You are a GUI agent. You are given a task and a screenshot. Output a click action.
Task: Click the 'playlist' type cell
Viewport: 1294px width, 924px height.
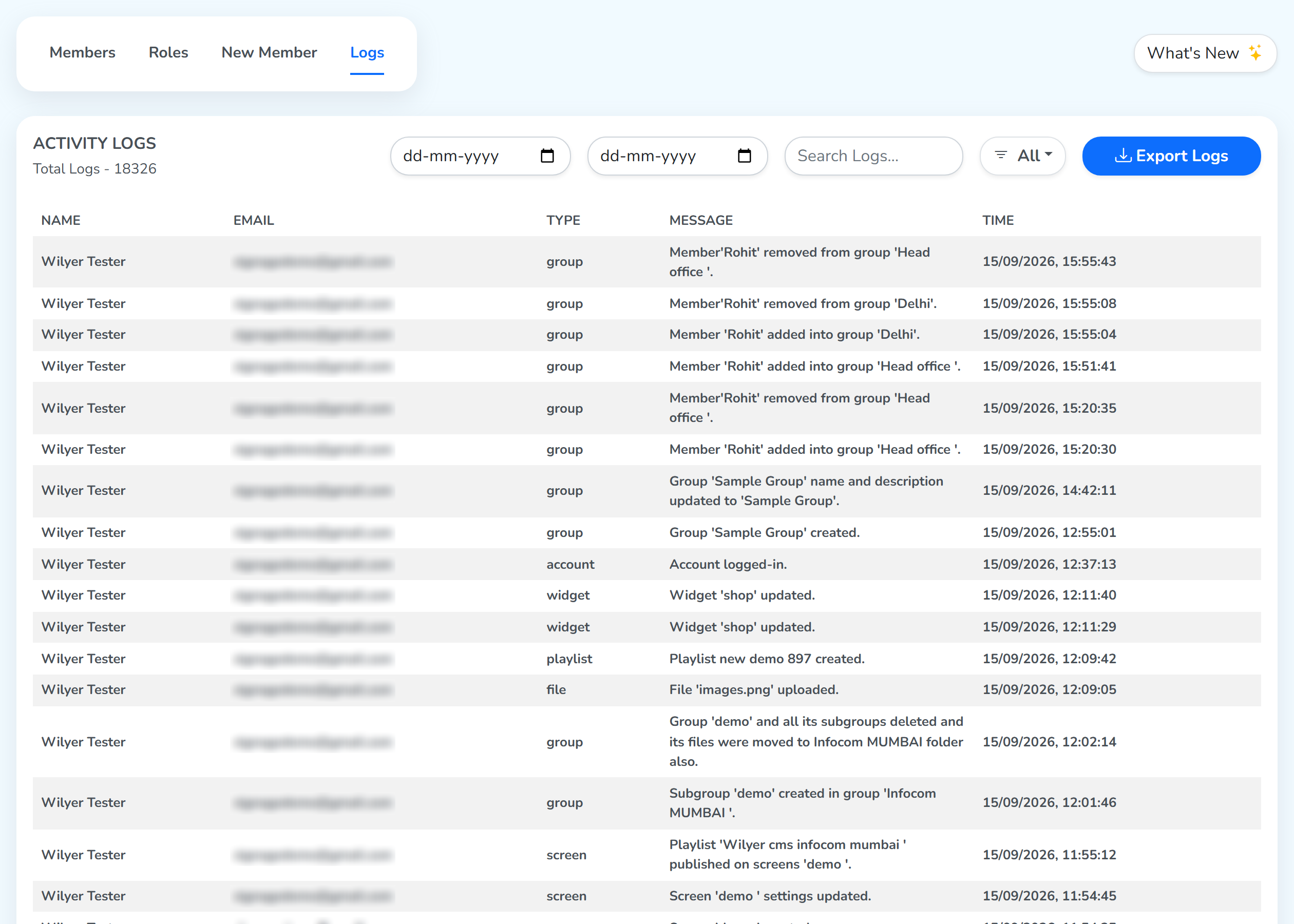[x=569, y=659]
